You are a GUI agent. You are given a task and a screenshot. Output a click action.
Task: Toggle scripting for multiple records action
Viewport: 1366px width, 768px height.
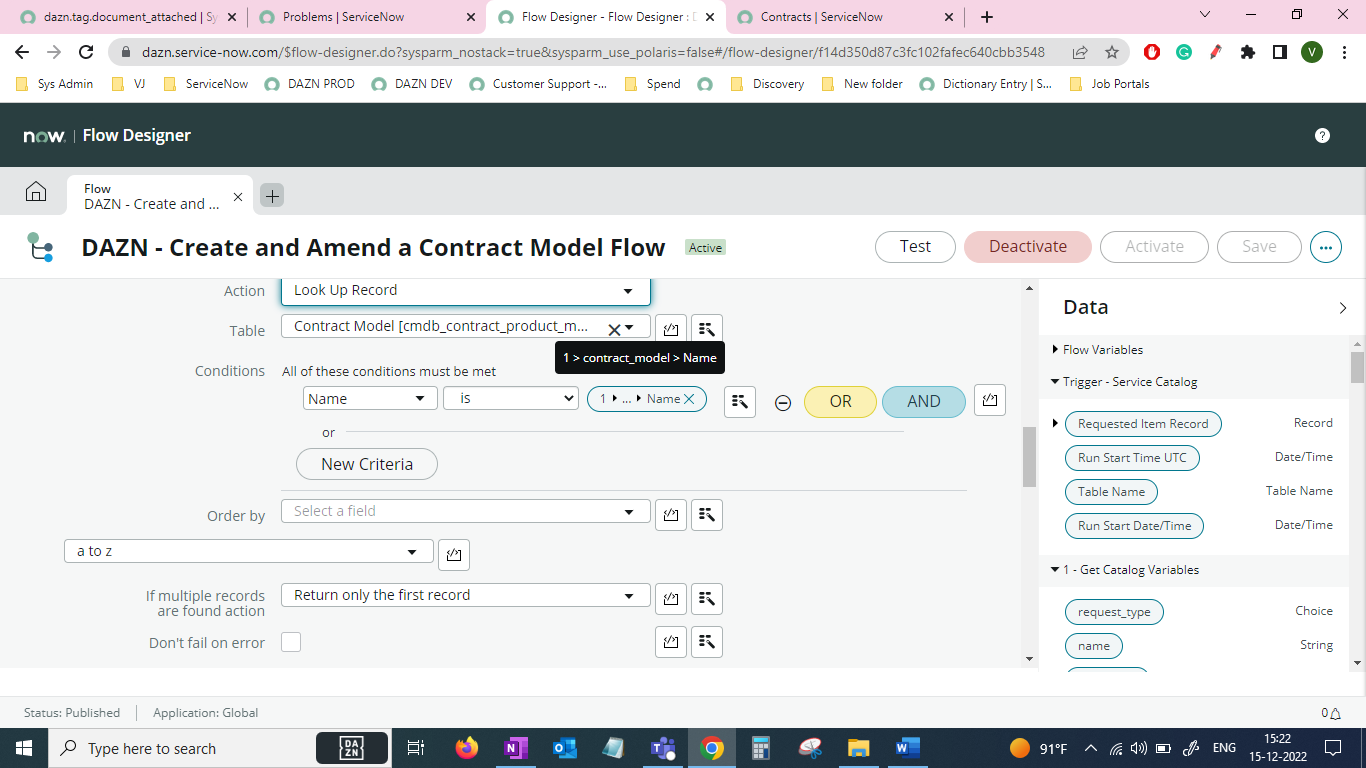point(671,598)
